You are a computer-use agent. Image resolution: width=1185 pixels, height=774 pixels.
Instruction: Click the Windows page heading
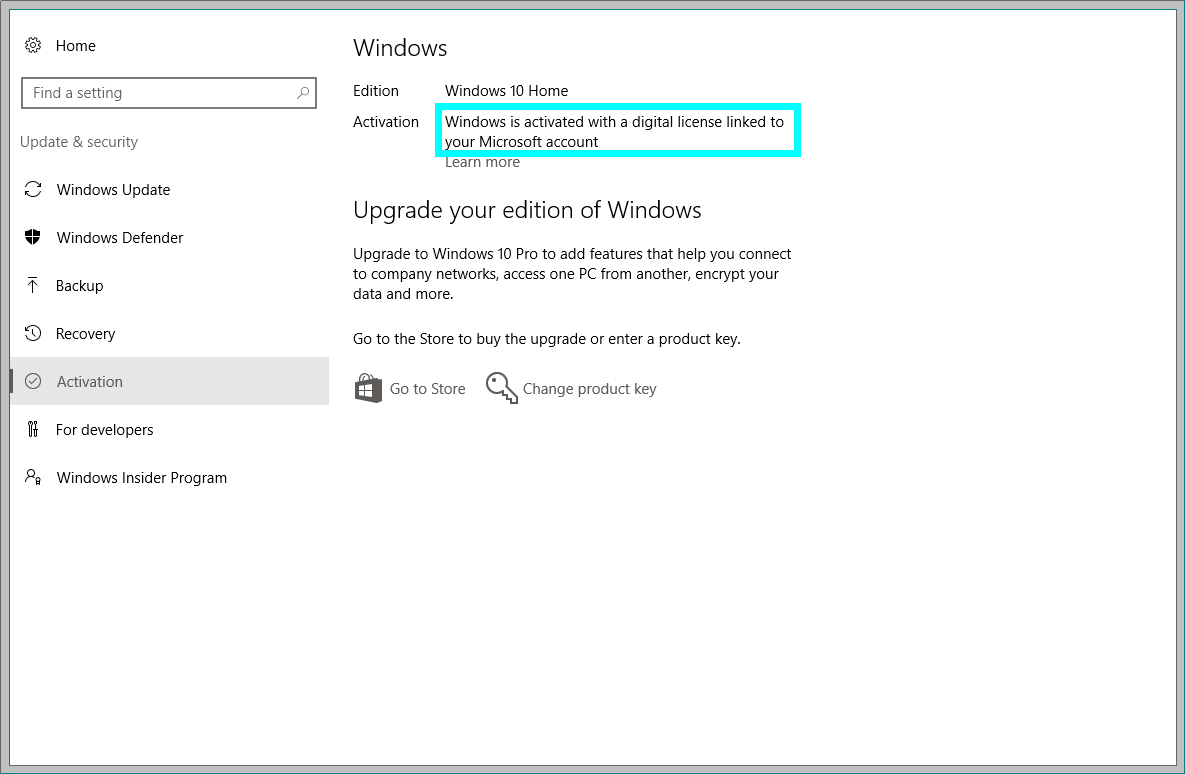tap(400, 48)
